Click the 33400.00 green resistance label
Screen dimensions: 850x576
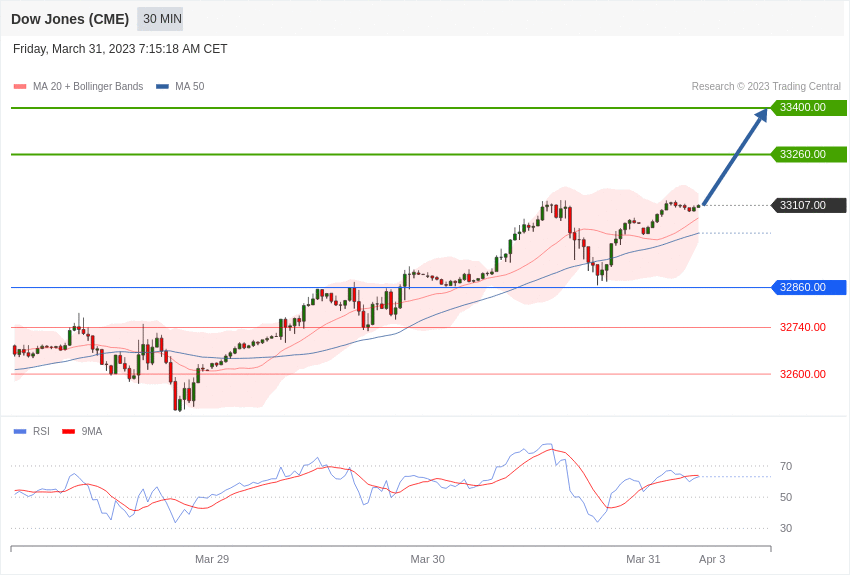pyautogui.click(x=808, y=107)
